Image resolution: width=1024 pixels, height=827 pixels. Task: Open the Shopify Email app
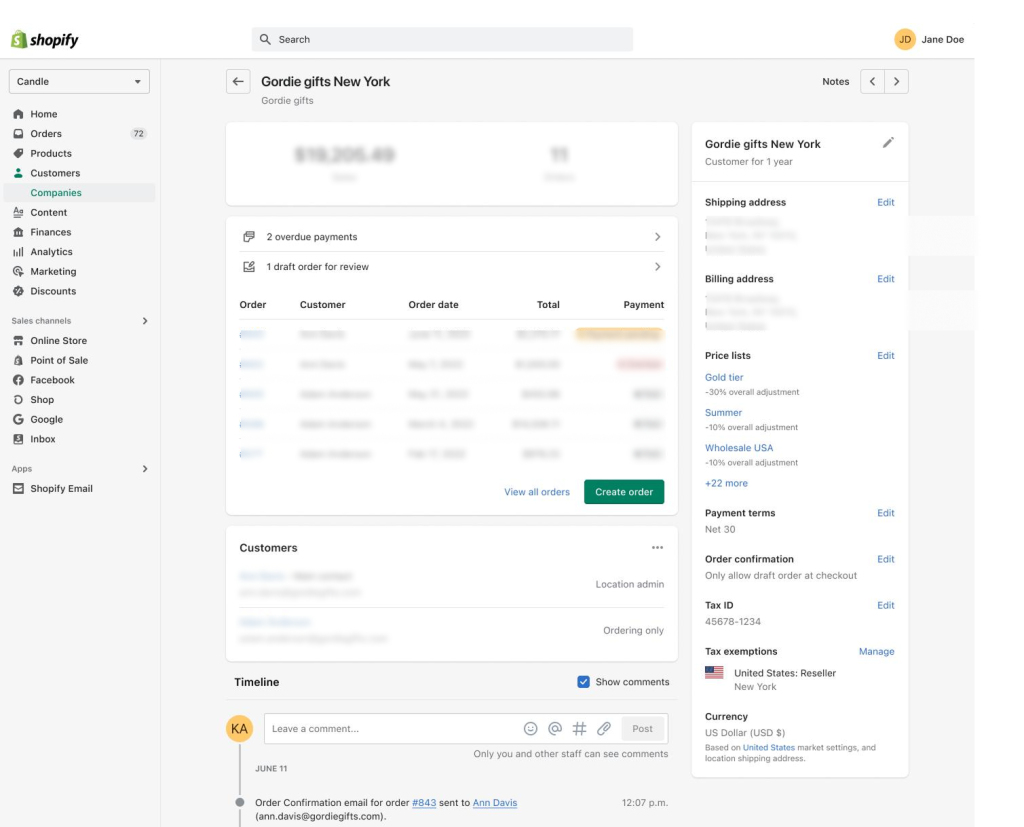[63, 488]
